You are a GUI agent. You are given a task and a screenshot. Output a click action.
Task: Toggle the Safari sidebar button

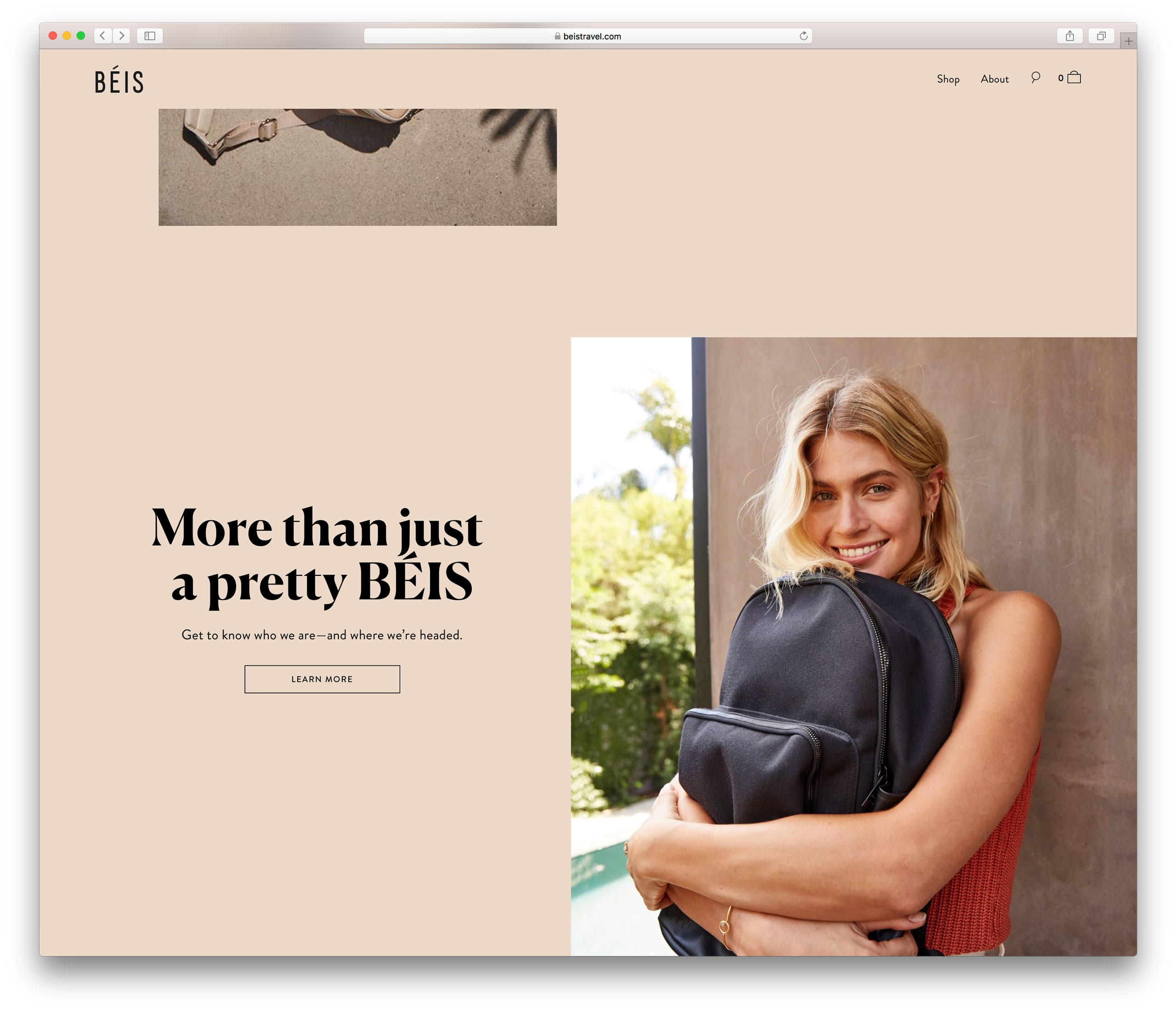tap(150, 36)
